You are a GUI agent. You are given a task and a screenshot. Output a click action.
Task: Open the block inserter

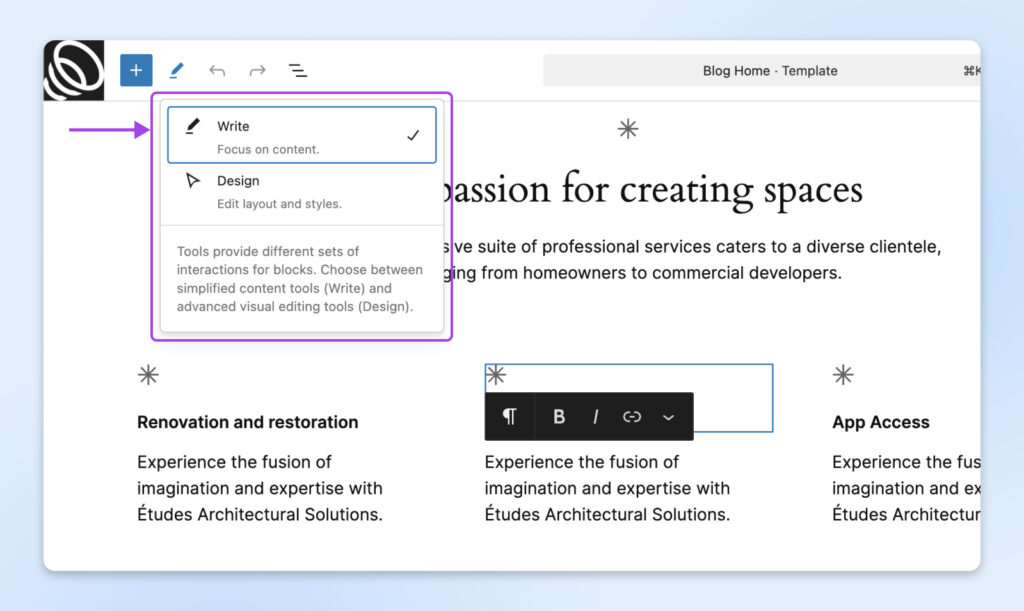(x=136, y=70)
